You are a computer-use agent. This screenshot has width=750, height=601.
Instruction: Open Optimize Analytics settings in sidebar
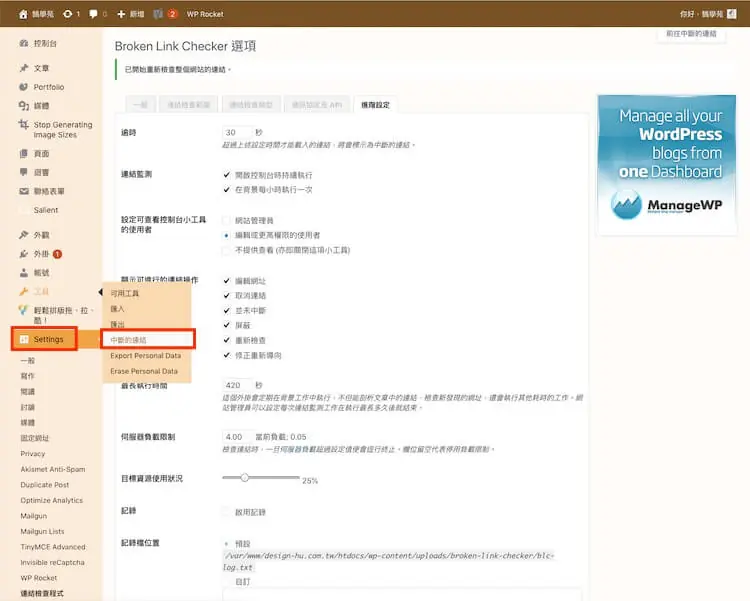click(x=52, y=500)
